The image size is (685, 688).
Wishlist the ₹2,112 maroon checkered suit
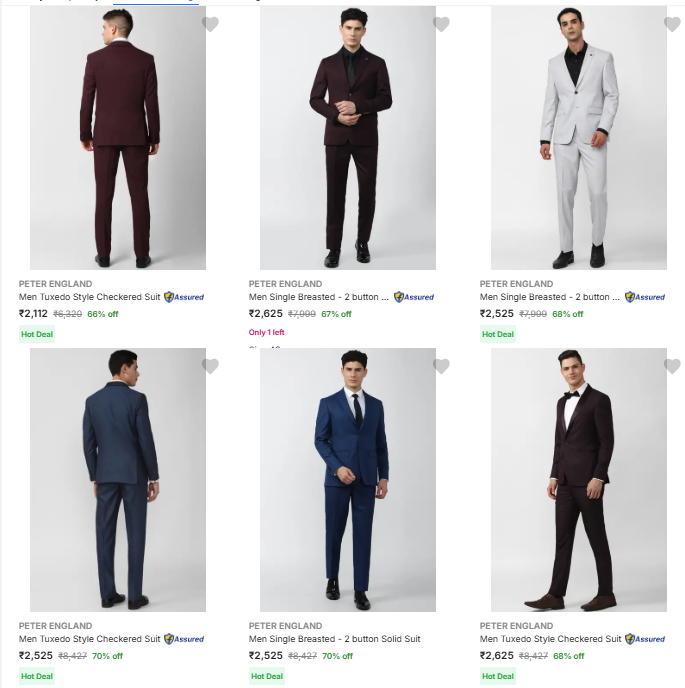coord(210,24)
